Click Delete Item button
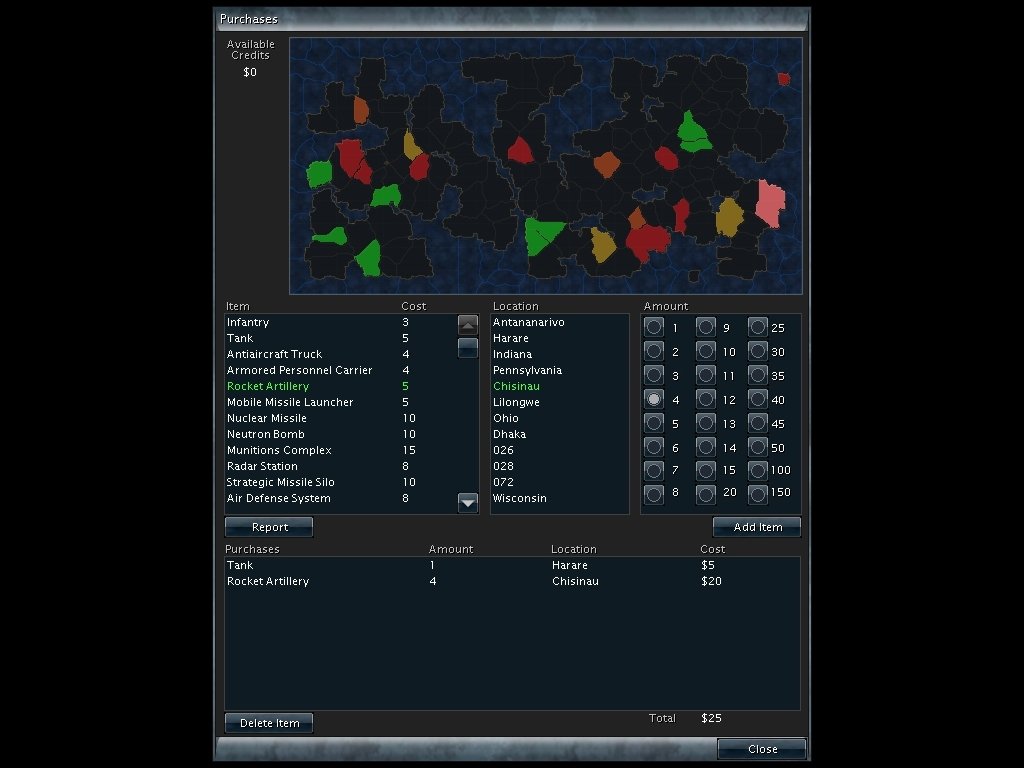 pyautogui.click(x=269, y=723)
